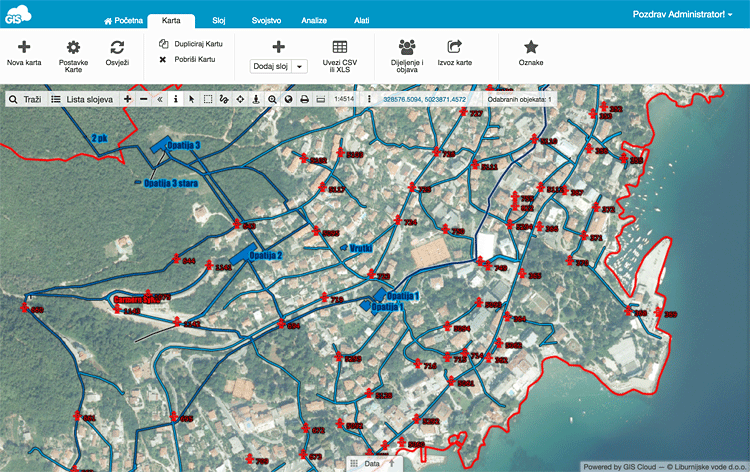Switch to the Karta tab

pos(171,21)
